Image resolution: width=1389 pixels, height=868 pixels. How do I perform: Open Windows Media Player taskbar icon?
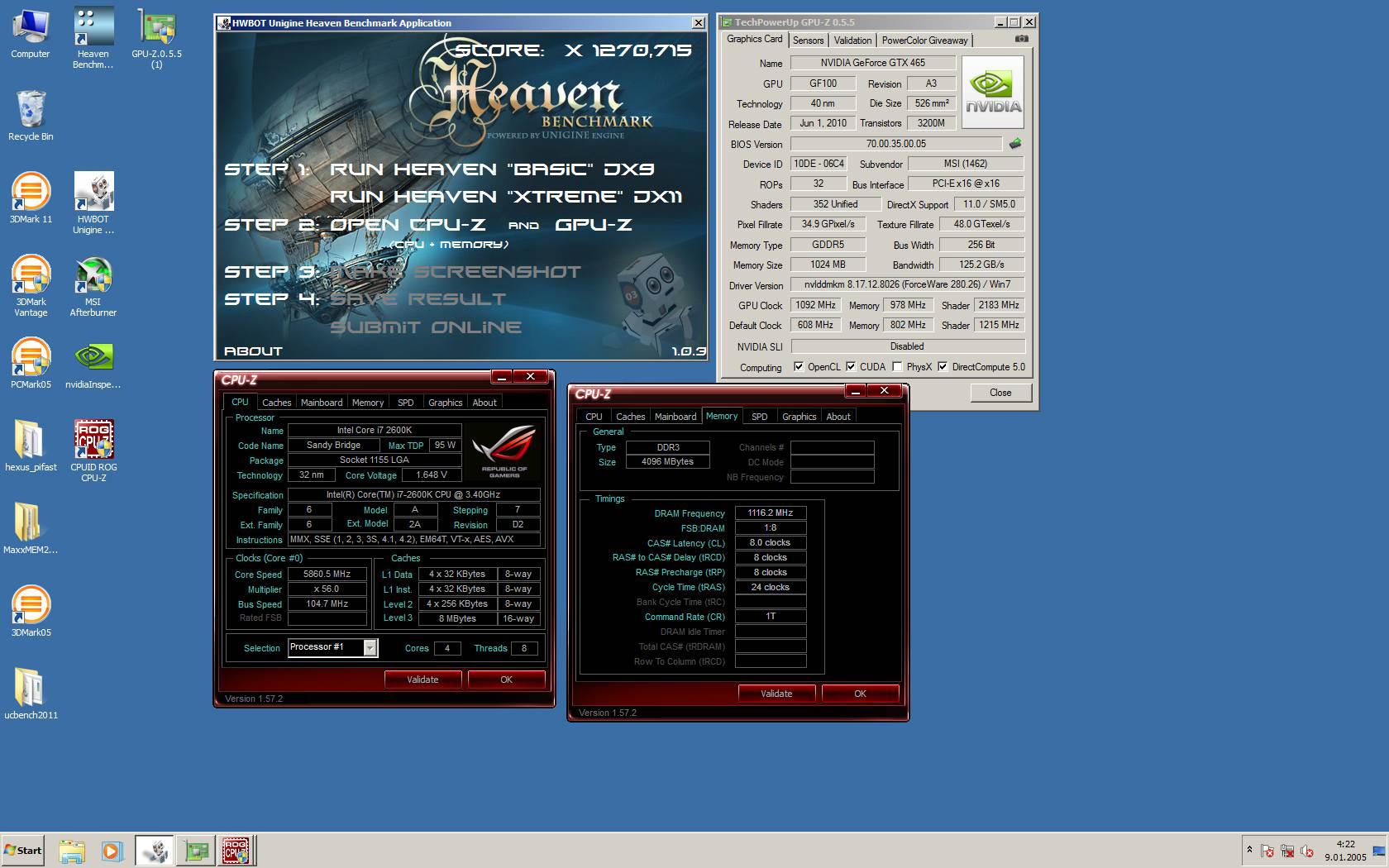[x=112, y=851]
